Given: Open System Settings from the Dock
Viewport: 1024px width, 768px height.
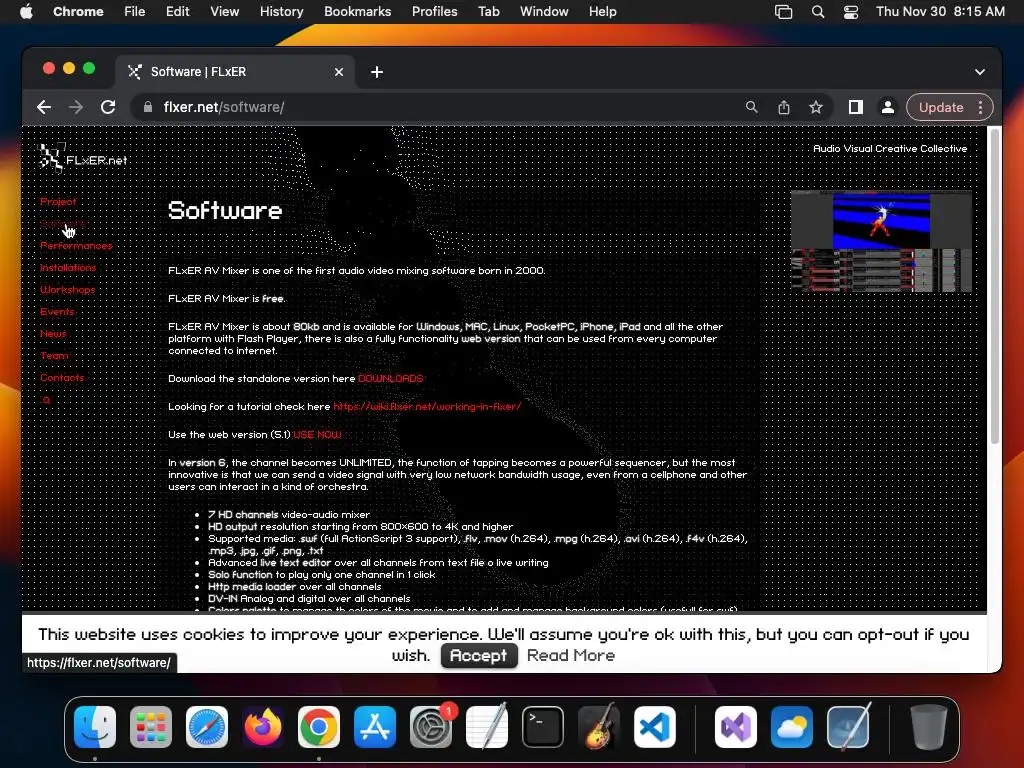Looking at the screenshot, I should tap(431, 726).
